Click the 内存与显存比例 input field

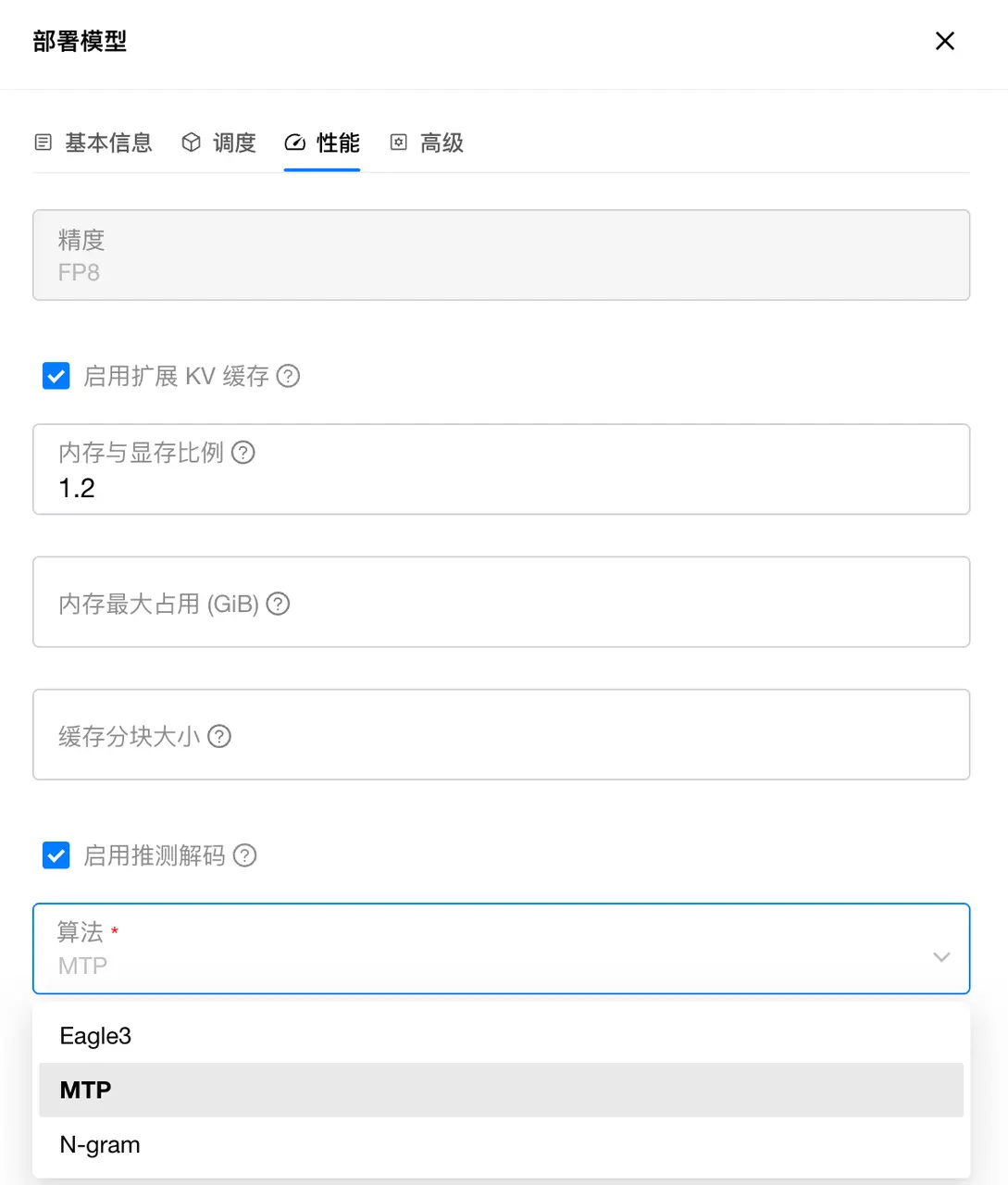pos(501,487)
